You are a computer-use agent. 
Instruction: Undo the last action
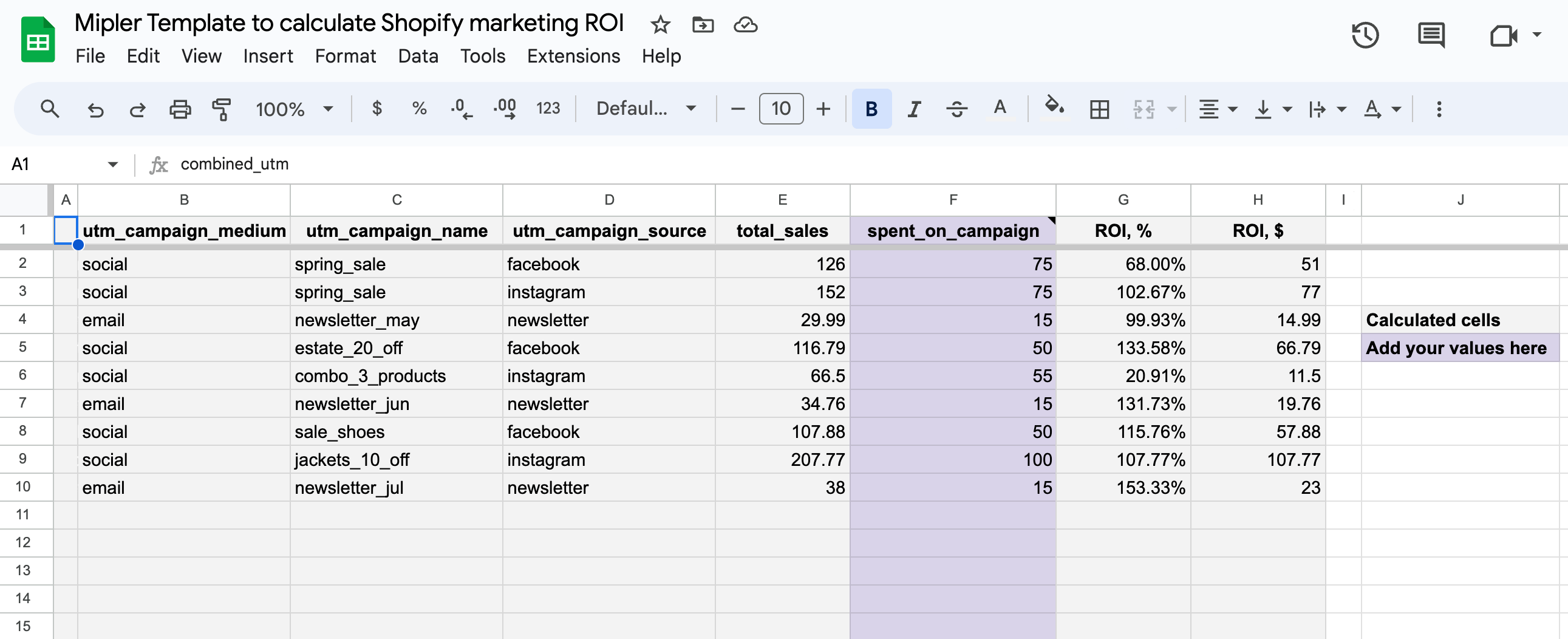[95, 109]
